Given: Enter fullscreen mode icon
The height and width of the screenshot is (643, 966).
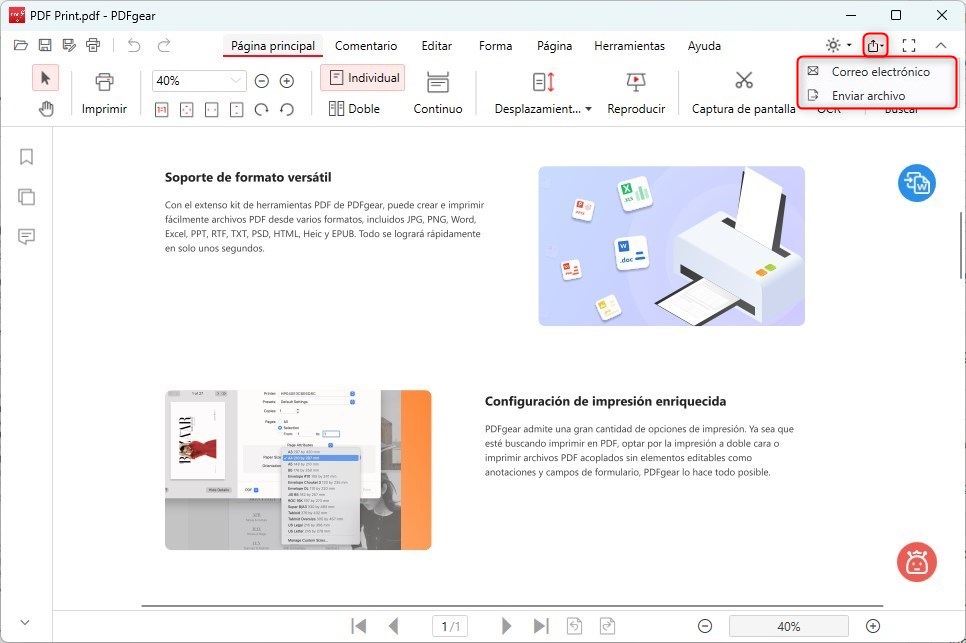Looking at the screenshot, I should 909,45.
